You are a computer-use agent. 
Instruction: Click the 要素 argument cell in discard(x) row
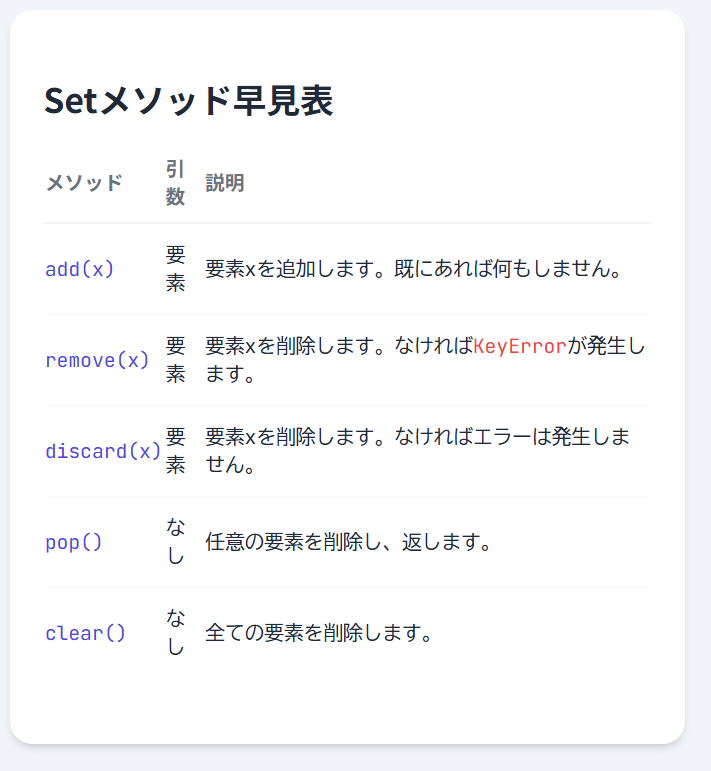(175, 451)
